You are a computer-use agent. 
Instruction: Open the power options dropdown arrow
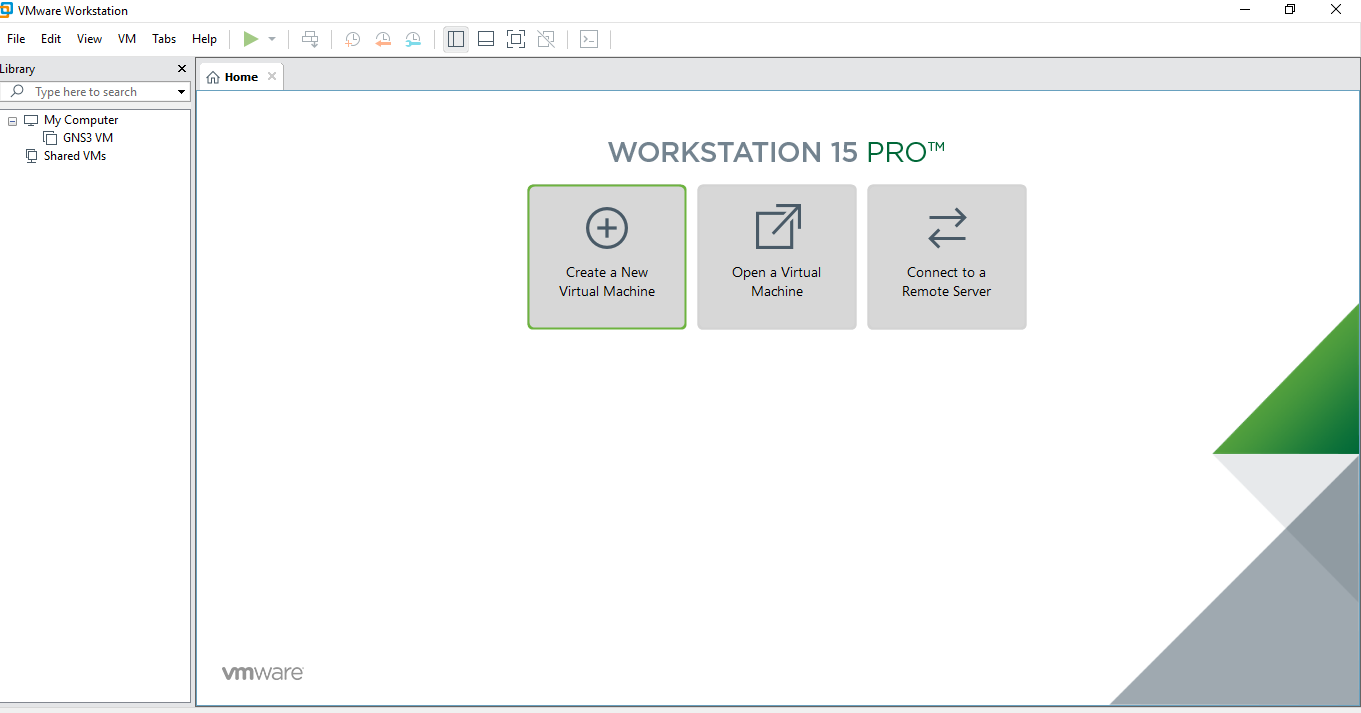tap(269, 39)
